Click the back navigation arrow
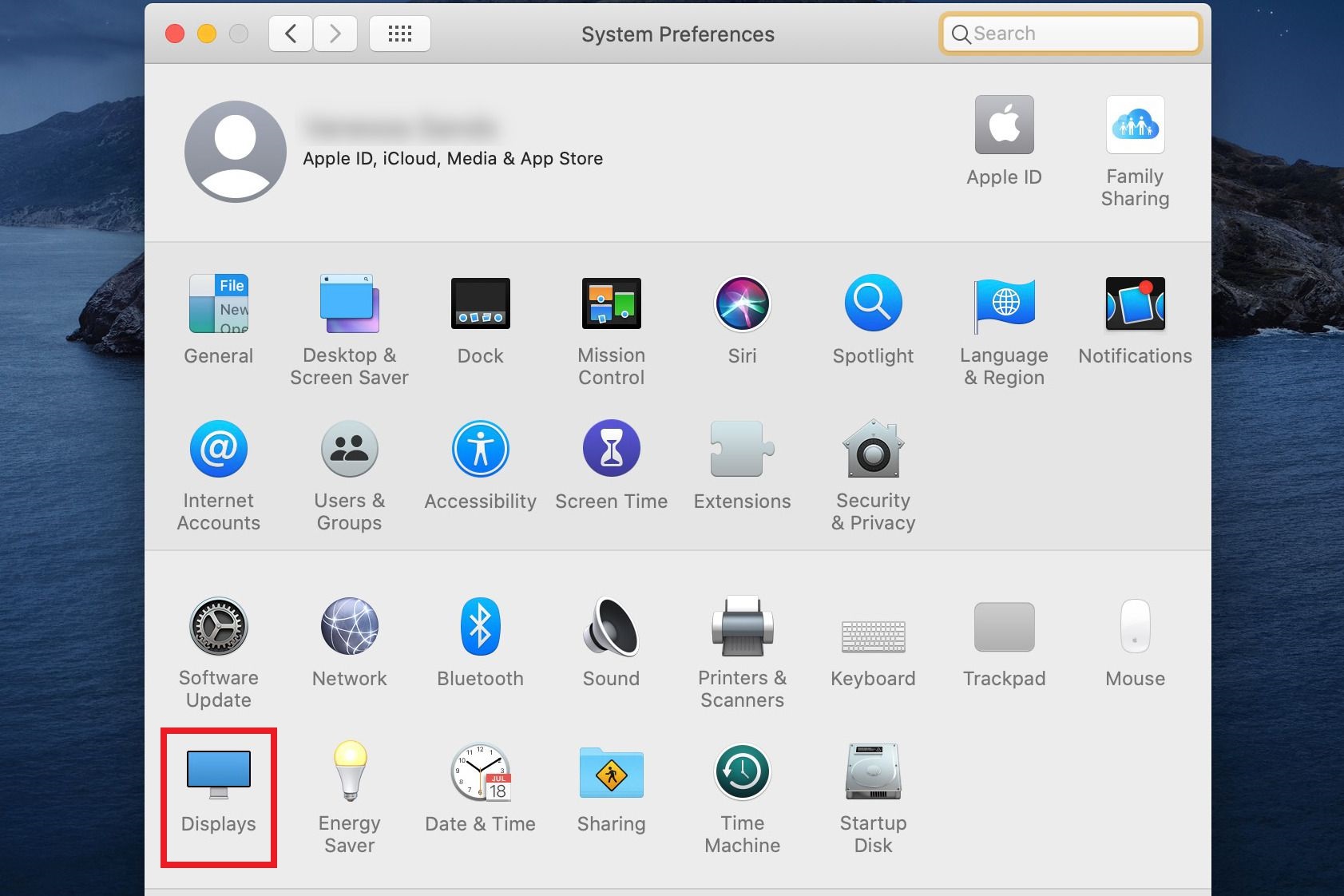Image resolution: width=1344 pixels, height=896 pixels. point(291,34)
